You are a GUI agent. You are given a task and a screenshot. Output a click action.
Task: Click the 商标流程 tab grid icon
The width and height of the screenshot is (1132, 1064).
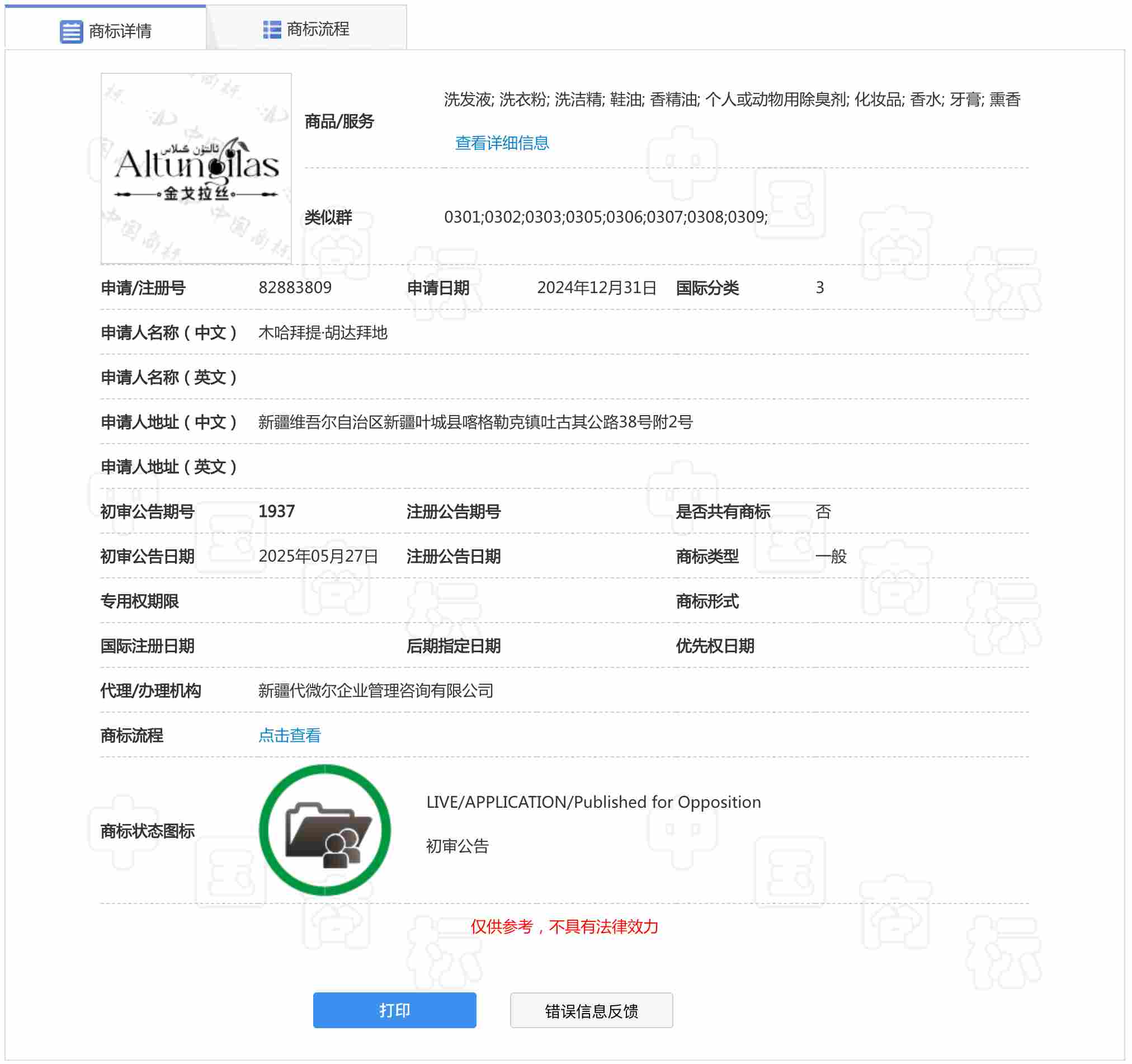click(272, 30)
